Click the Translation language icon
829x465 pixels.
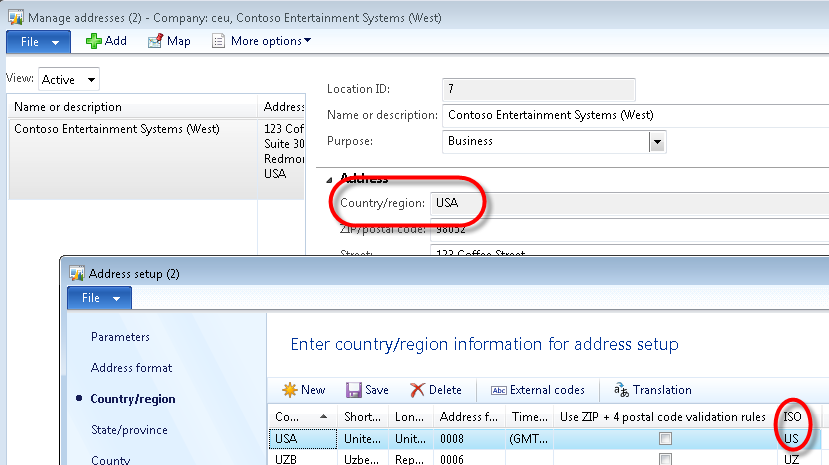coord(621,390)
